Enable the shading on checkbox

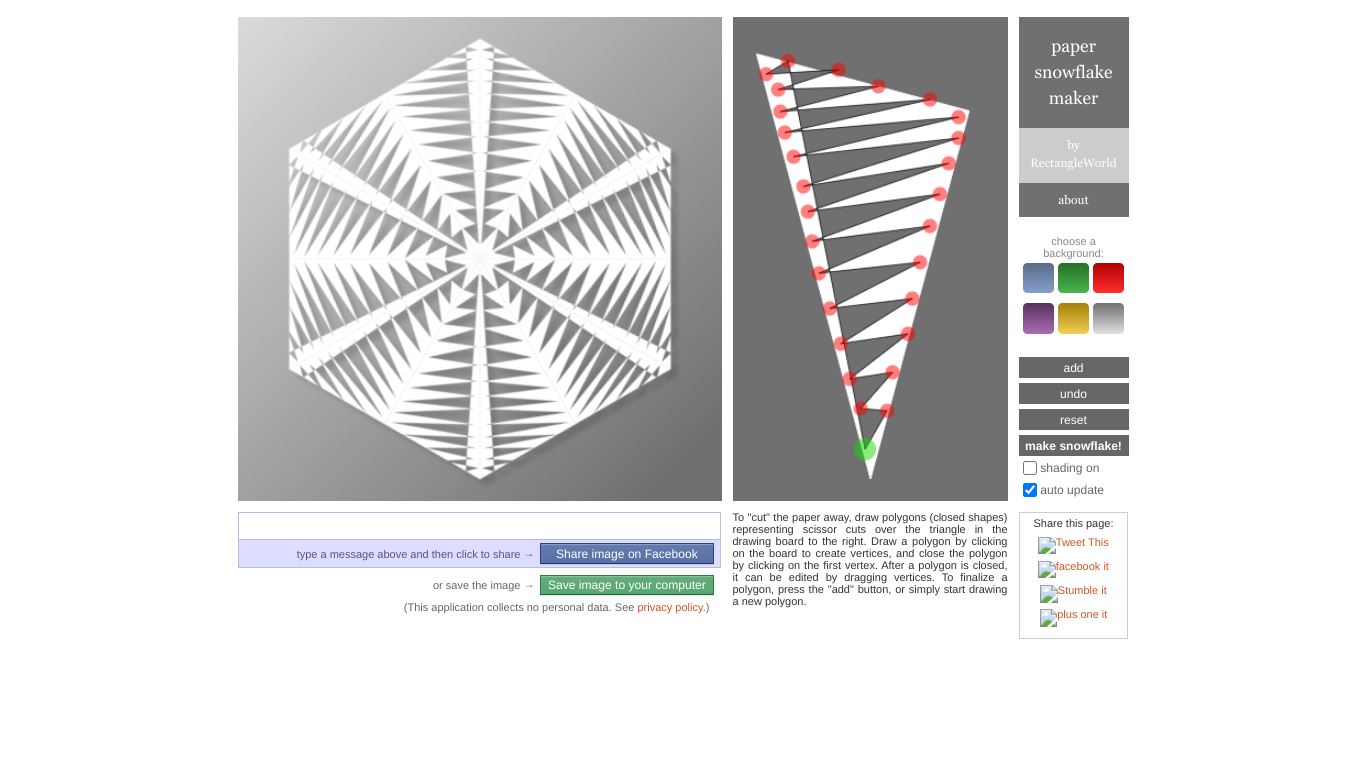pyautogui.click(x=1030, y=468)
